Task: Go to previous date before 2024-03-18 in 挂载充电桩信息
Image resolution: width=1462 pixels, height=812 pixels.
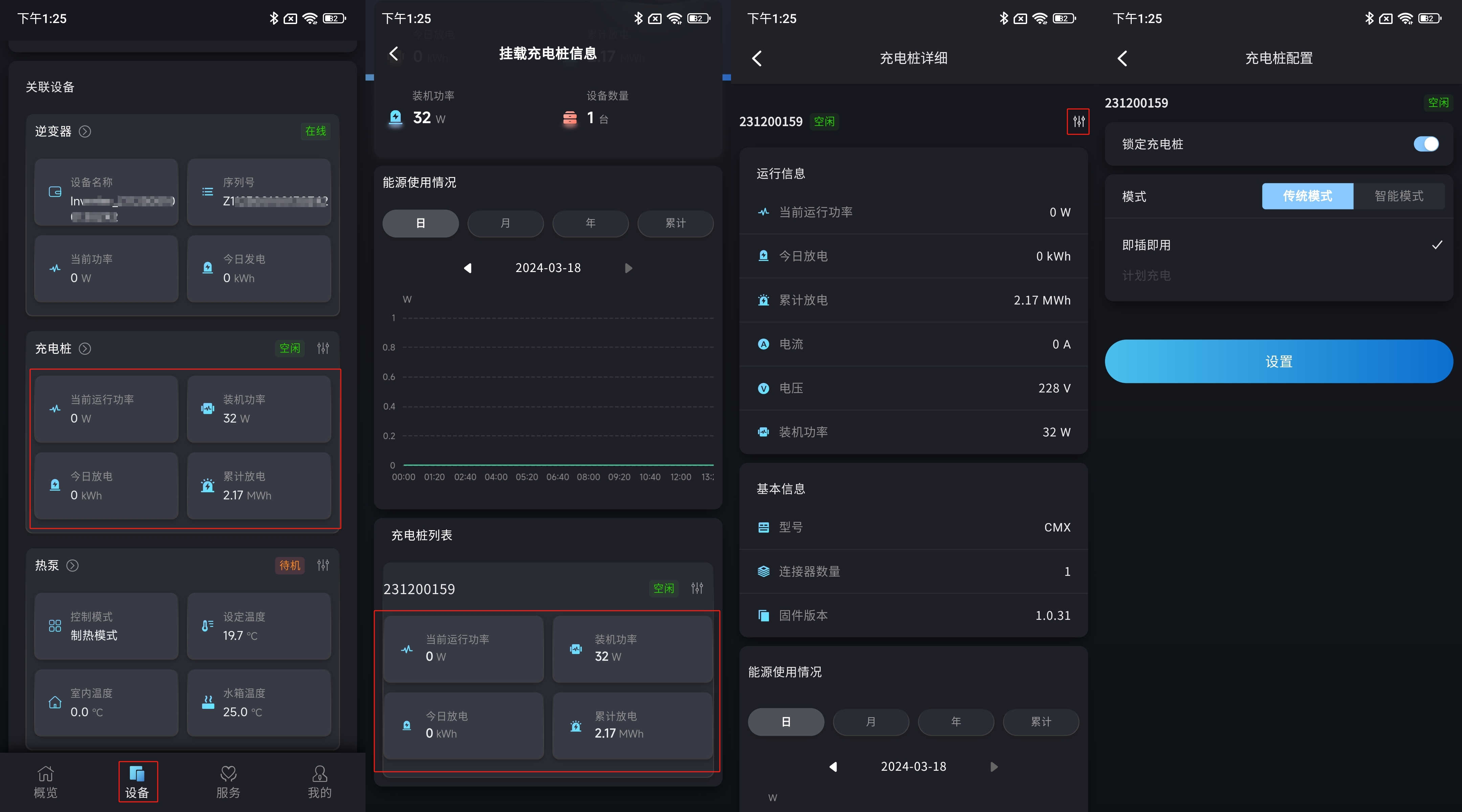Action: tap(468, 268)
